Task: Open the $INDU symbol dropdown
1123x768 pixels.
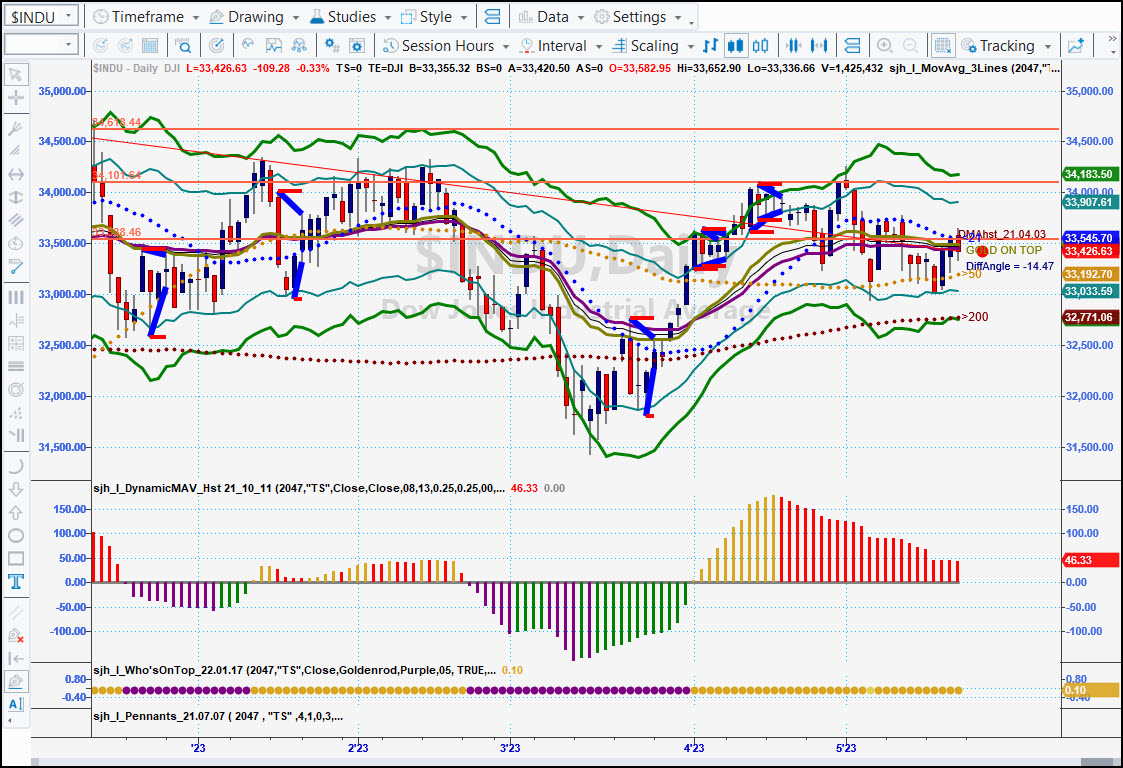Action: (x=69, y=16)
